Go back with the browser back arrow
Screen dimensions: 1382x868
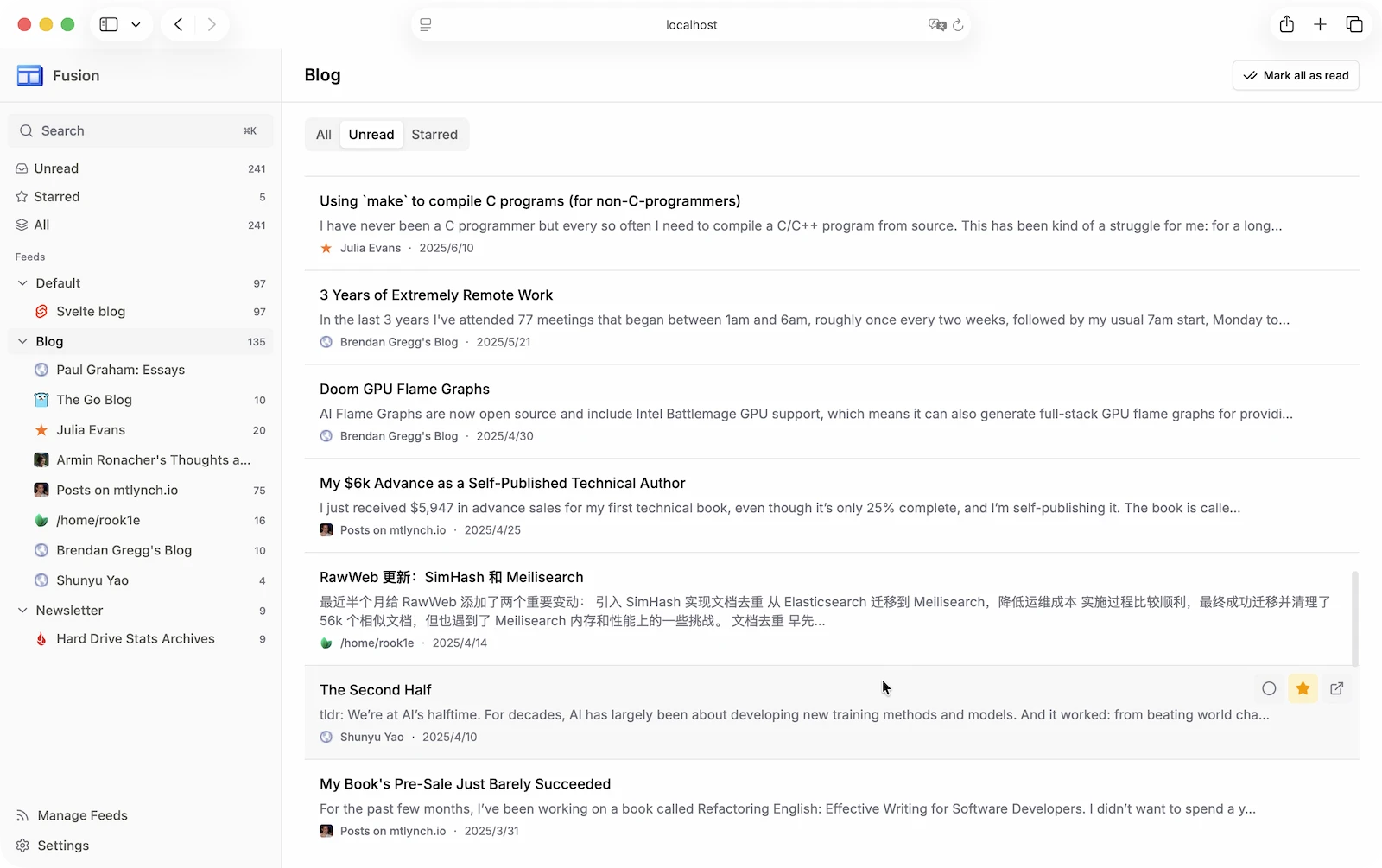(179, 24)
